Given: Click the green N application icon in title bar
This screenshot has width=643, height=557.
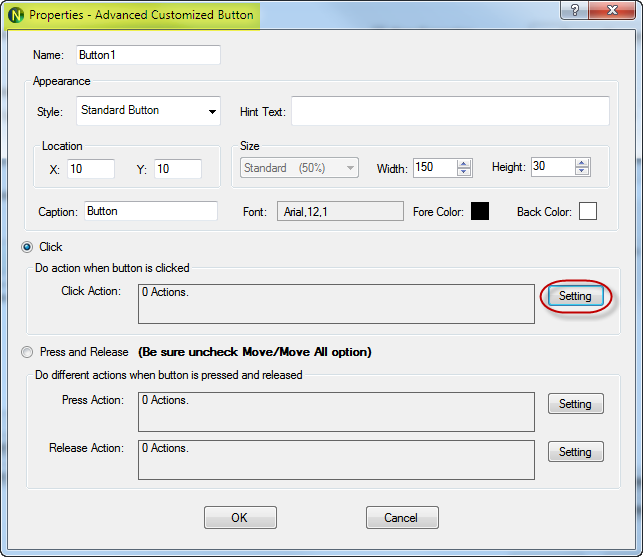Looking at the screenshot, I should point(16,15).
